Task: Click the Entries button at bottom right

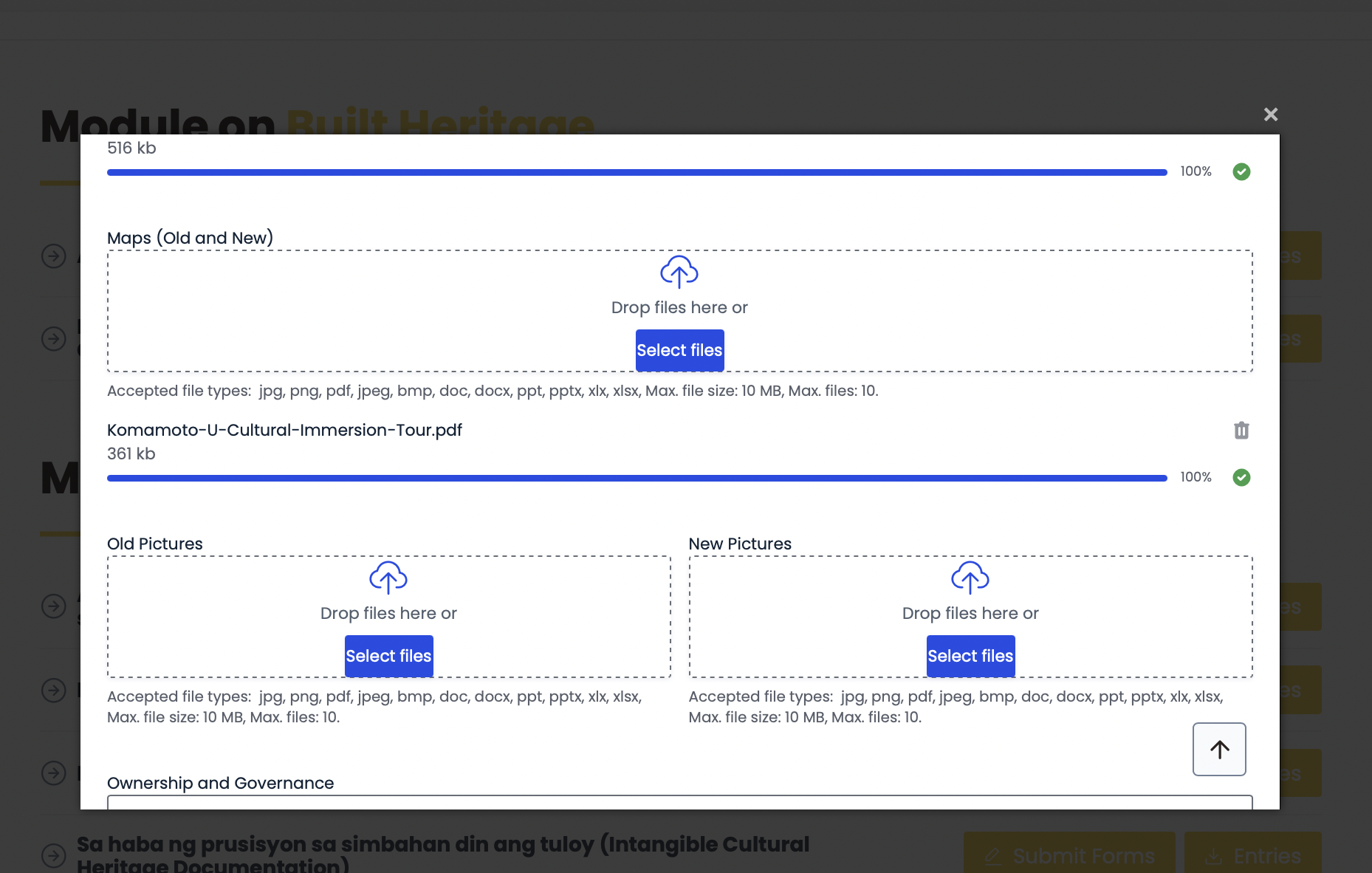Action: pos(1252,855)
